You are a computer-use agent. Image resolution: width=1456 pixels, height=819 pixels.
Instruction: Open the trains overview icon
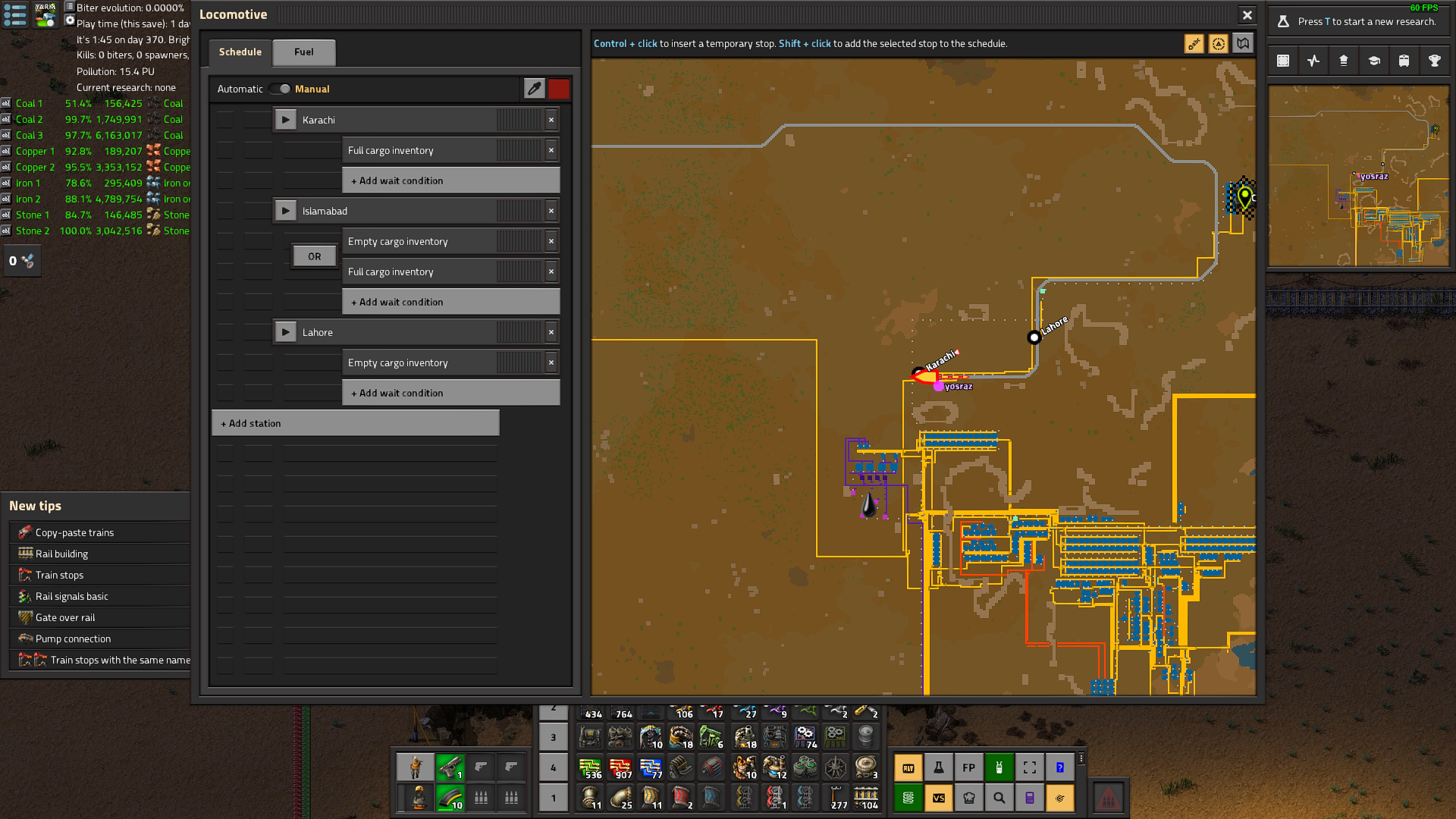tap(1404, 61)
